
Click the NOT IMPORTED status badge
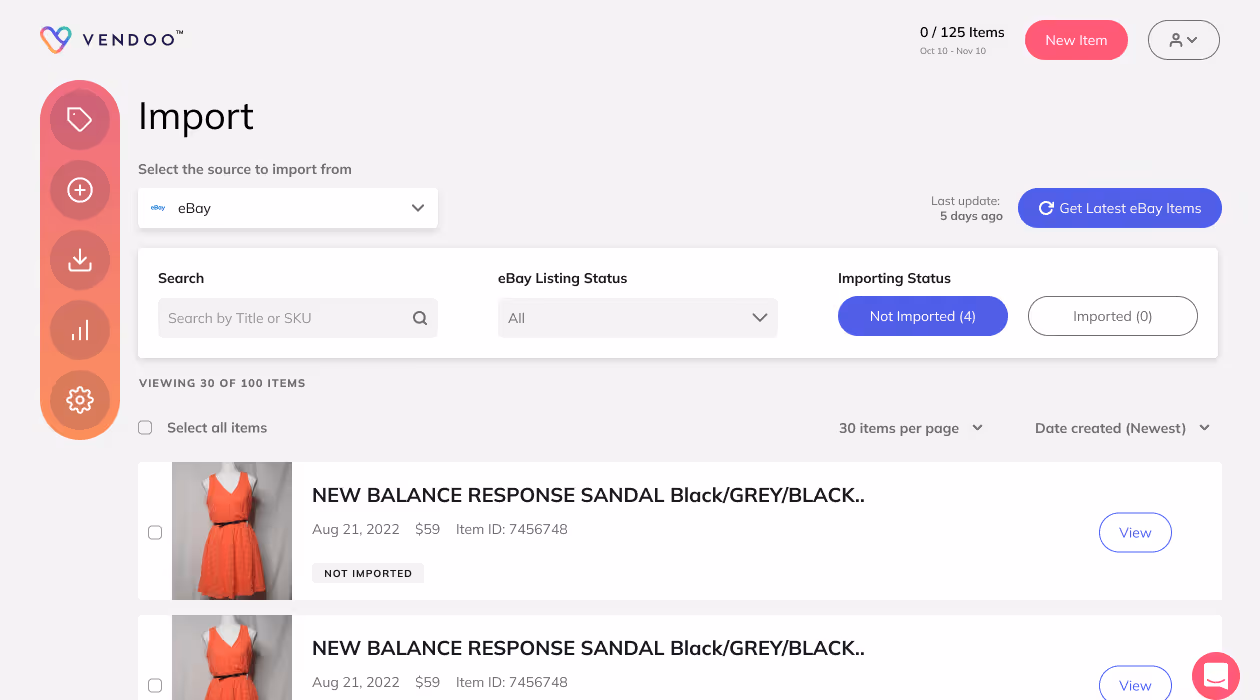368,573
